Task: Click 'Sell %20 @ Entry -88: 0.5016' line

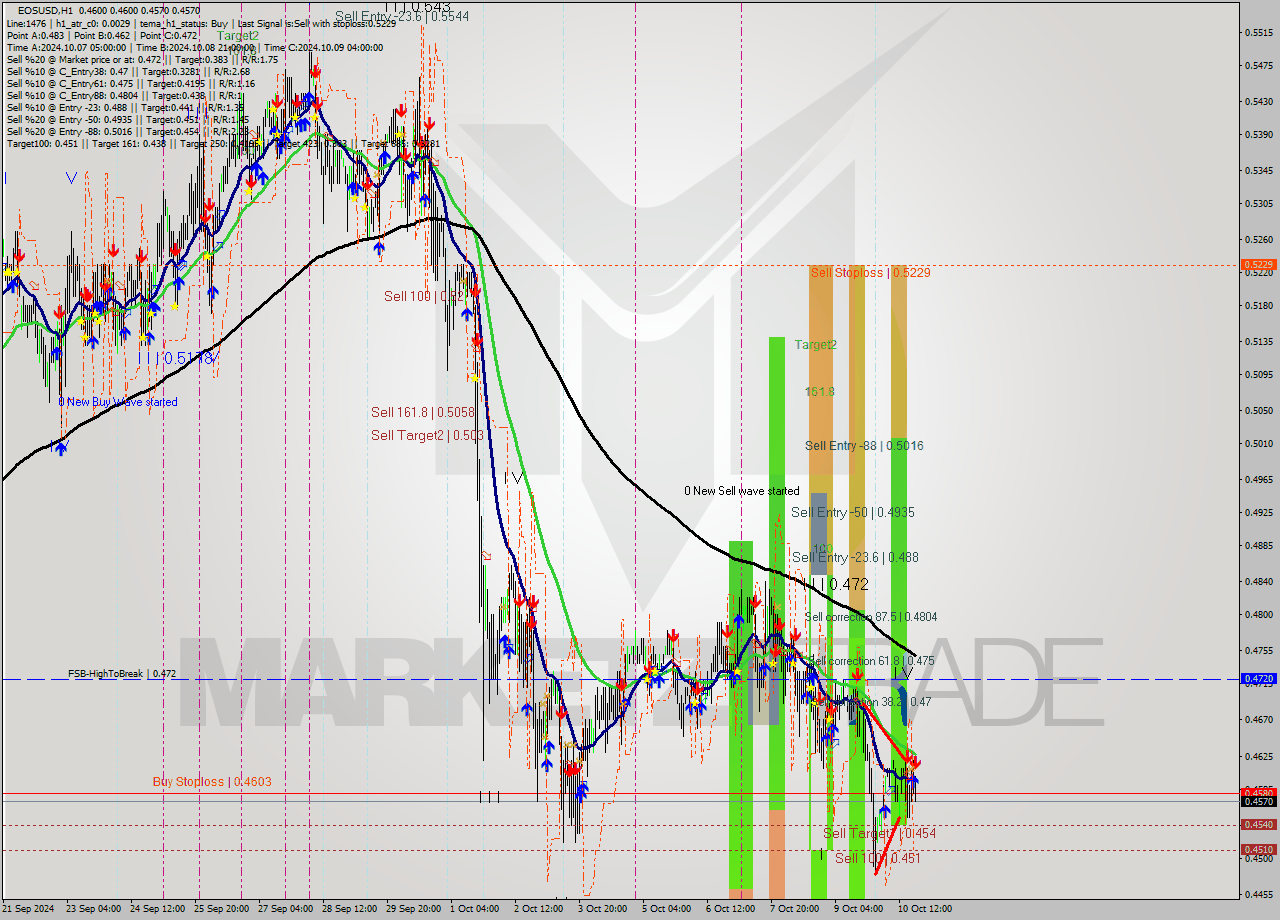Action: 128,131
